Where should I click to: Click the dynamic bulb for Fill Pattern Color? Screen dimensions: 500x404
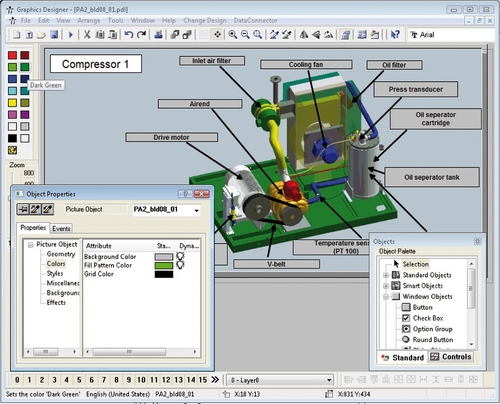pos(180,265)
